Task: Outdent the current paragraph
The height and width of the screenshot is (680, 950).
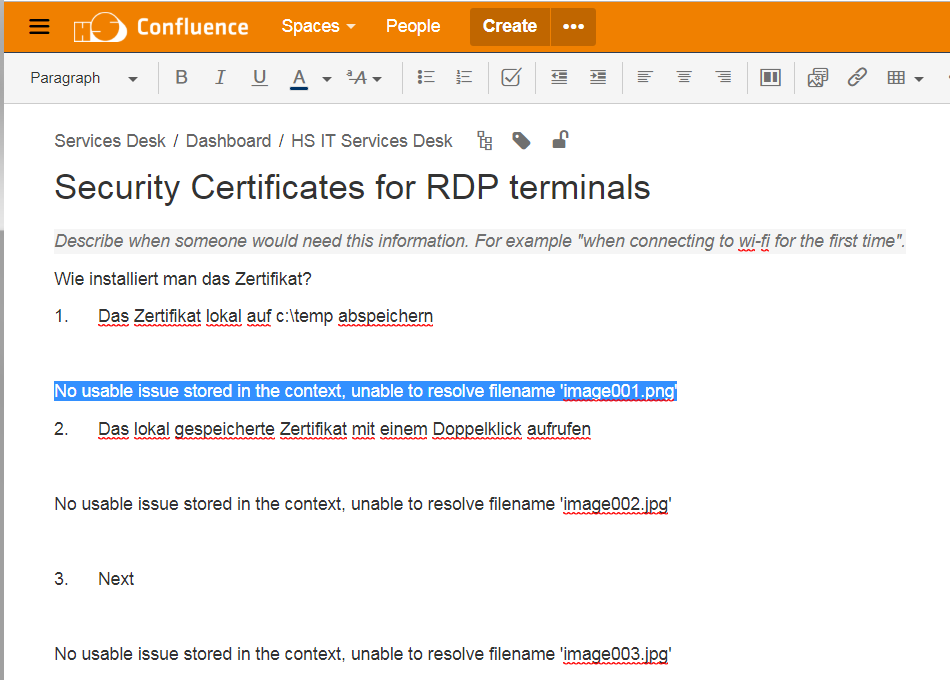Action: point(559,77)
